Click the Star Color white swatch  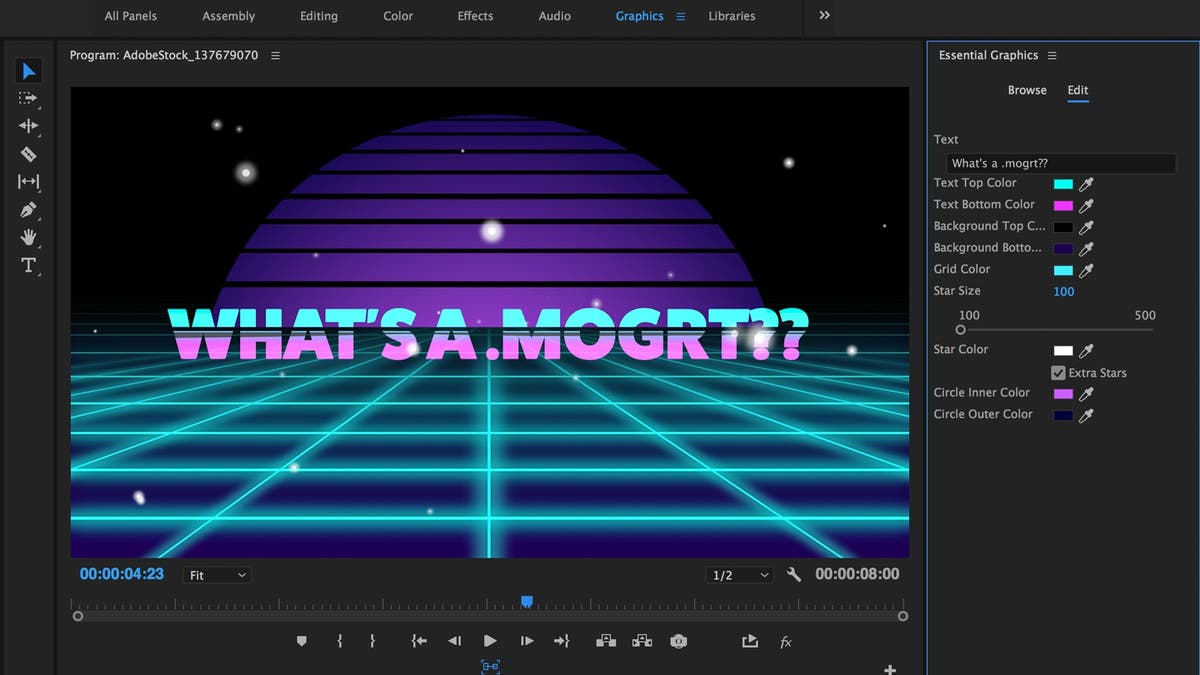pyautogui.click(x=1064, y=350)
